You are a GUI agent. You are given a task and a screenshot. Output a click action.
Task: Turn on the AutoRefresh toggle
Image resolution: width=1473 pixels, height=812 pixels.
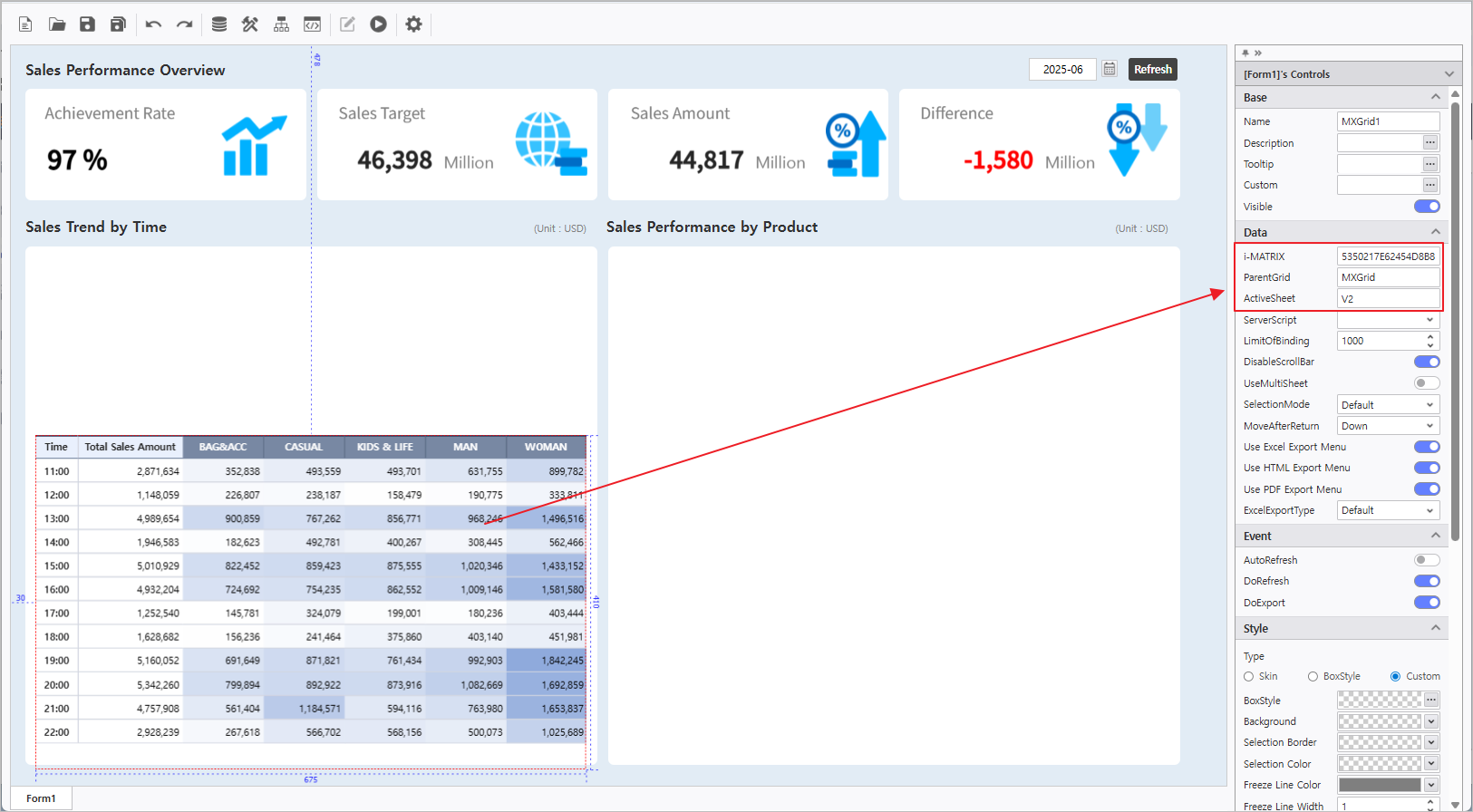click(x=1427, y=560)
